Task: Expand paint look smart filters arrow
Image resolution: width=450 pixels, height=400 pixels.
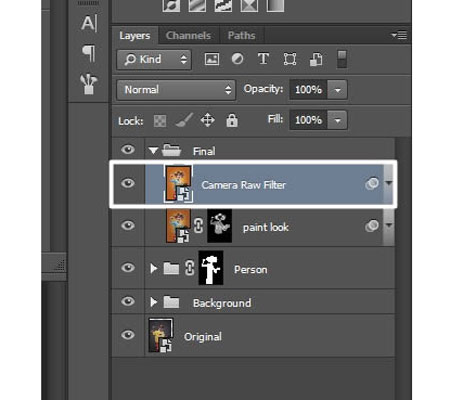Action: tap(389, 225)
